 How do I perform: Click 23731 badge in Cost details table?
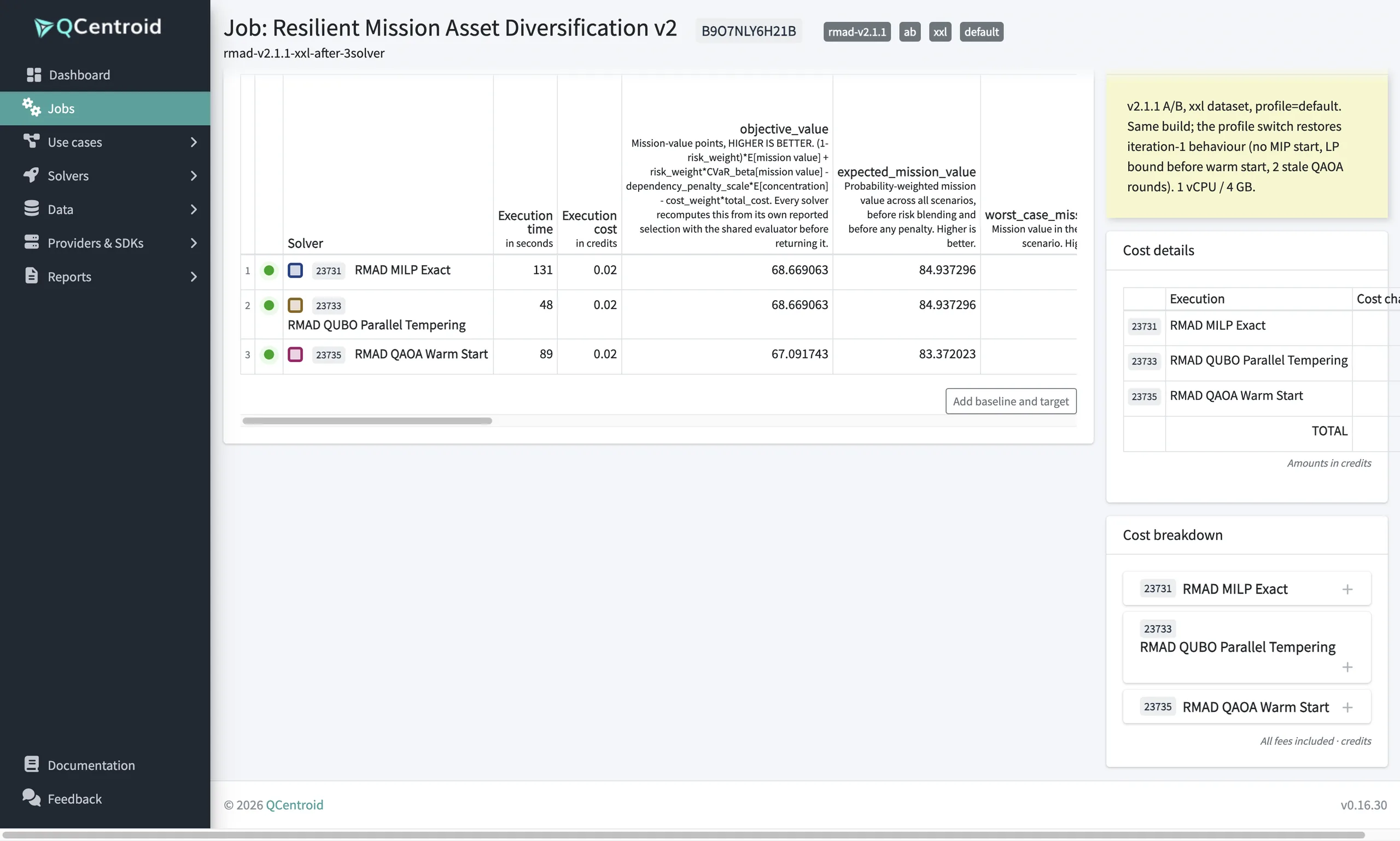[1144, 326]
